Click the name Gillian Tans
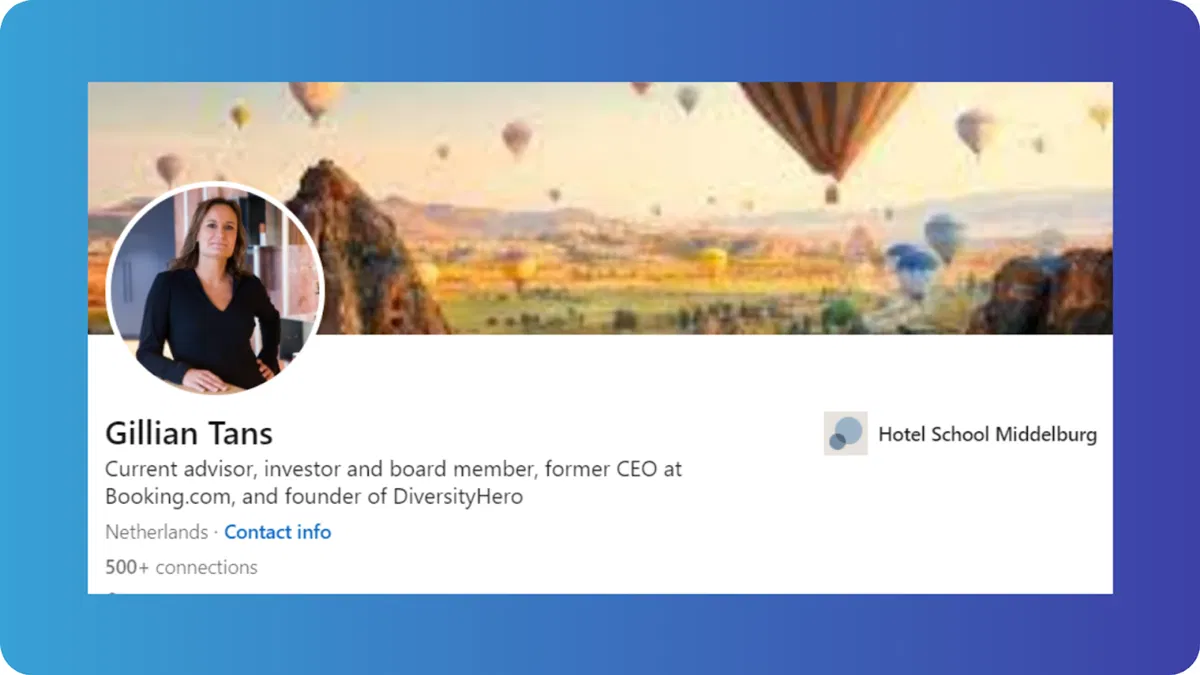Screen dimensions: 1200x675 tap(189, 434)
